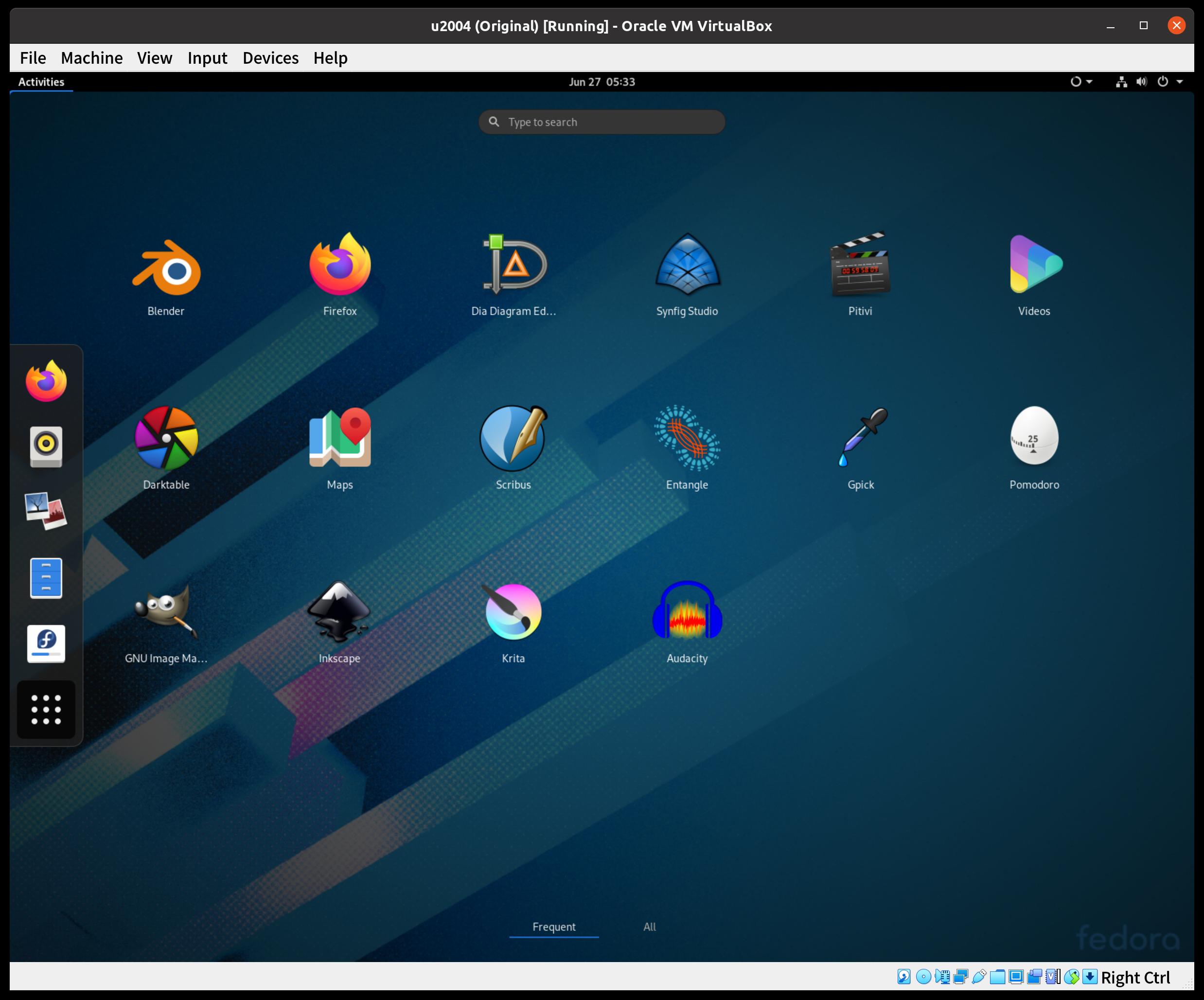Click the Activities button

click(x=41, y=82)
